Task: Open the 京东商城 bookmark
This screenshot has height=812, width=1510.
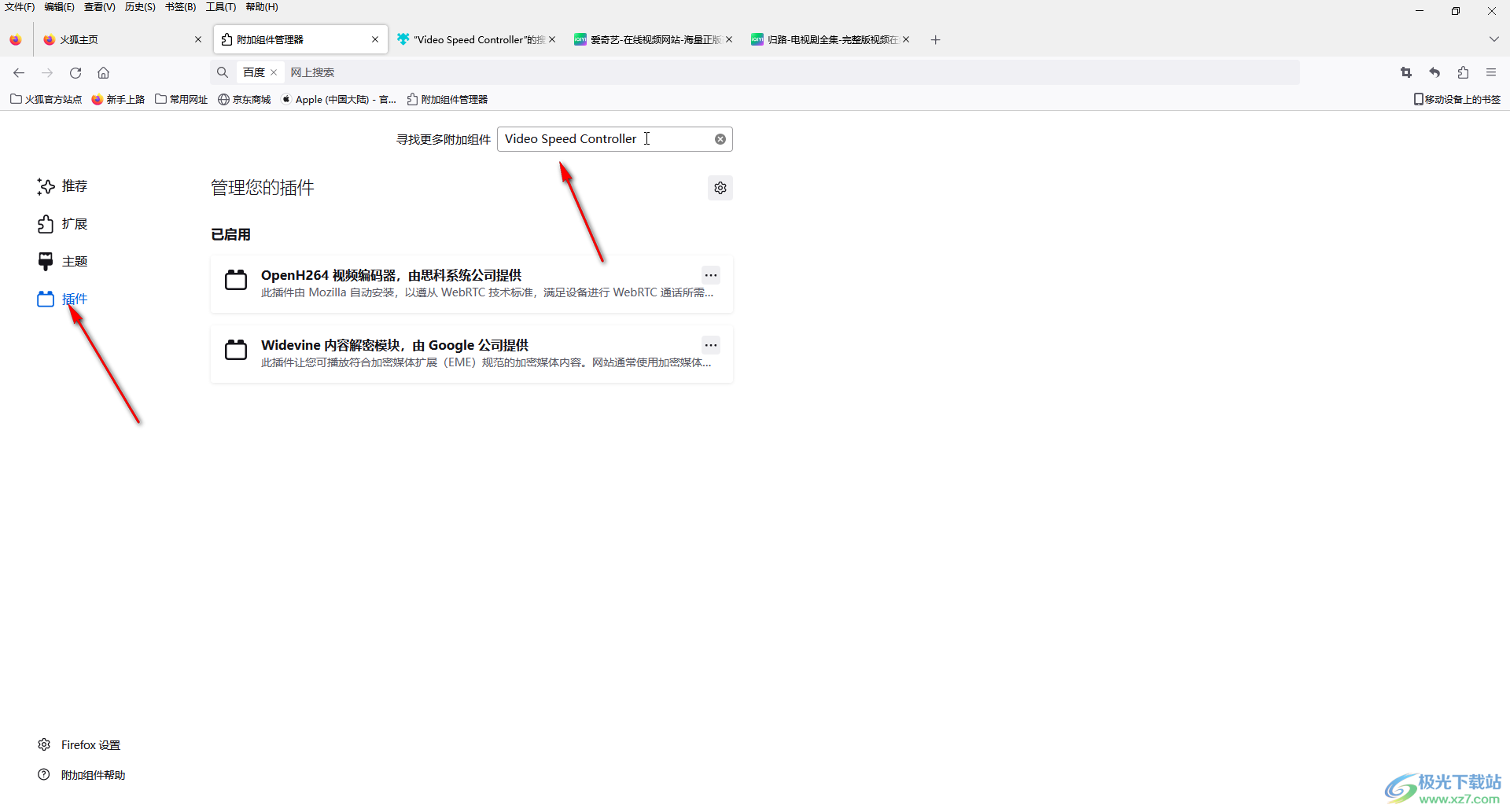Action: pos(245,99)
